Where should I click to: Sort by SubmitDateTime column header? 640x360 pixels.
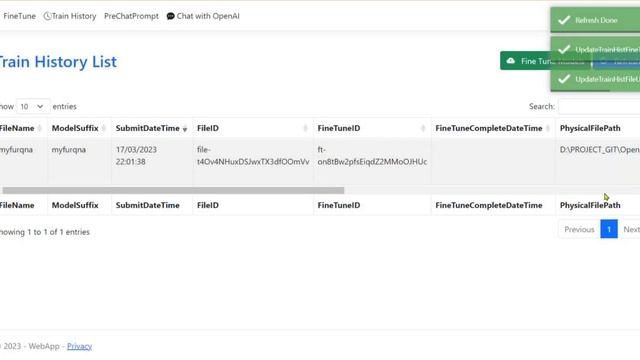click(x=152, y=128)
